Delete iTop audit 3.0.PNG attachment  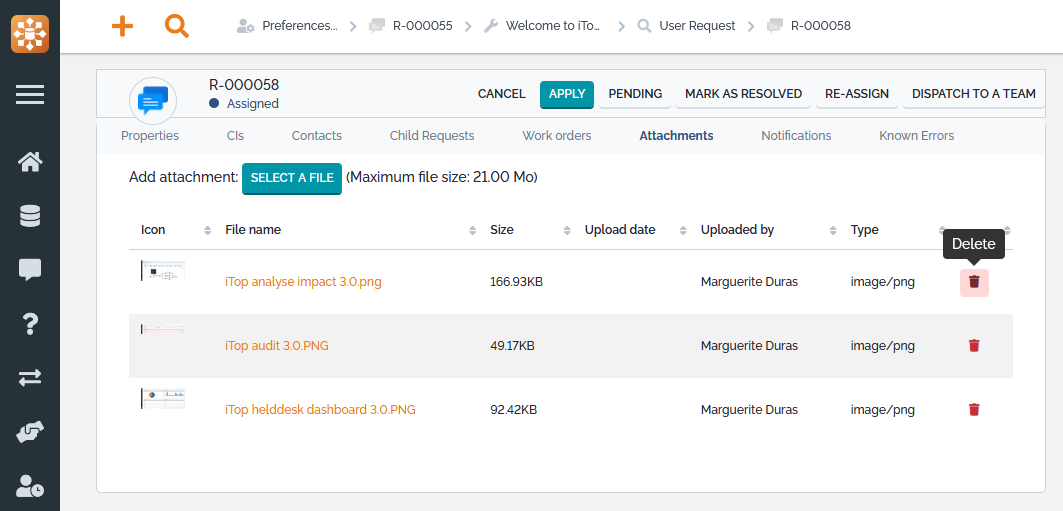(974, 346)
